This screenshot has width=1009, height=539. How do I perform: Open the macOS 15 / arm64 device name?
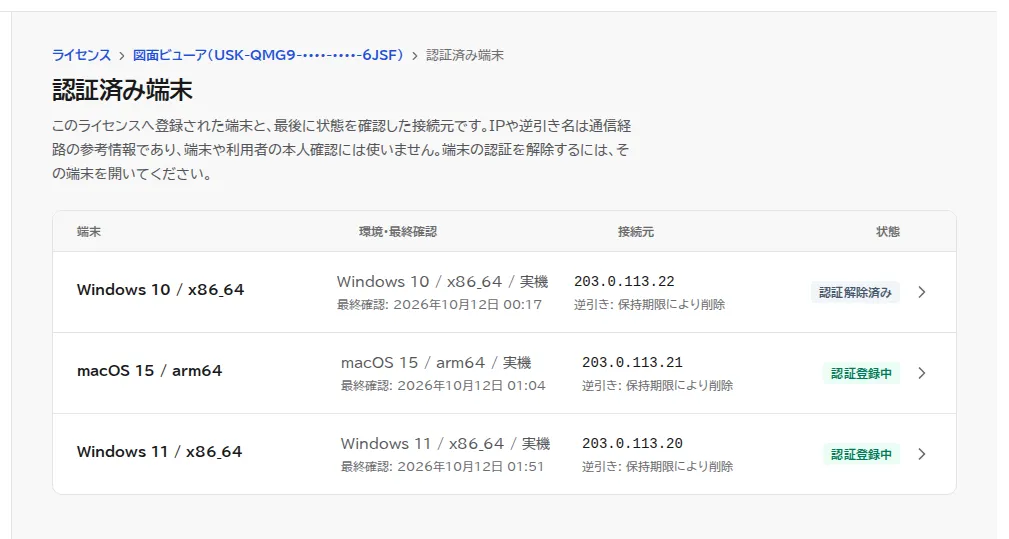(x=149, y=371)
